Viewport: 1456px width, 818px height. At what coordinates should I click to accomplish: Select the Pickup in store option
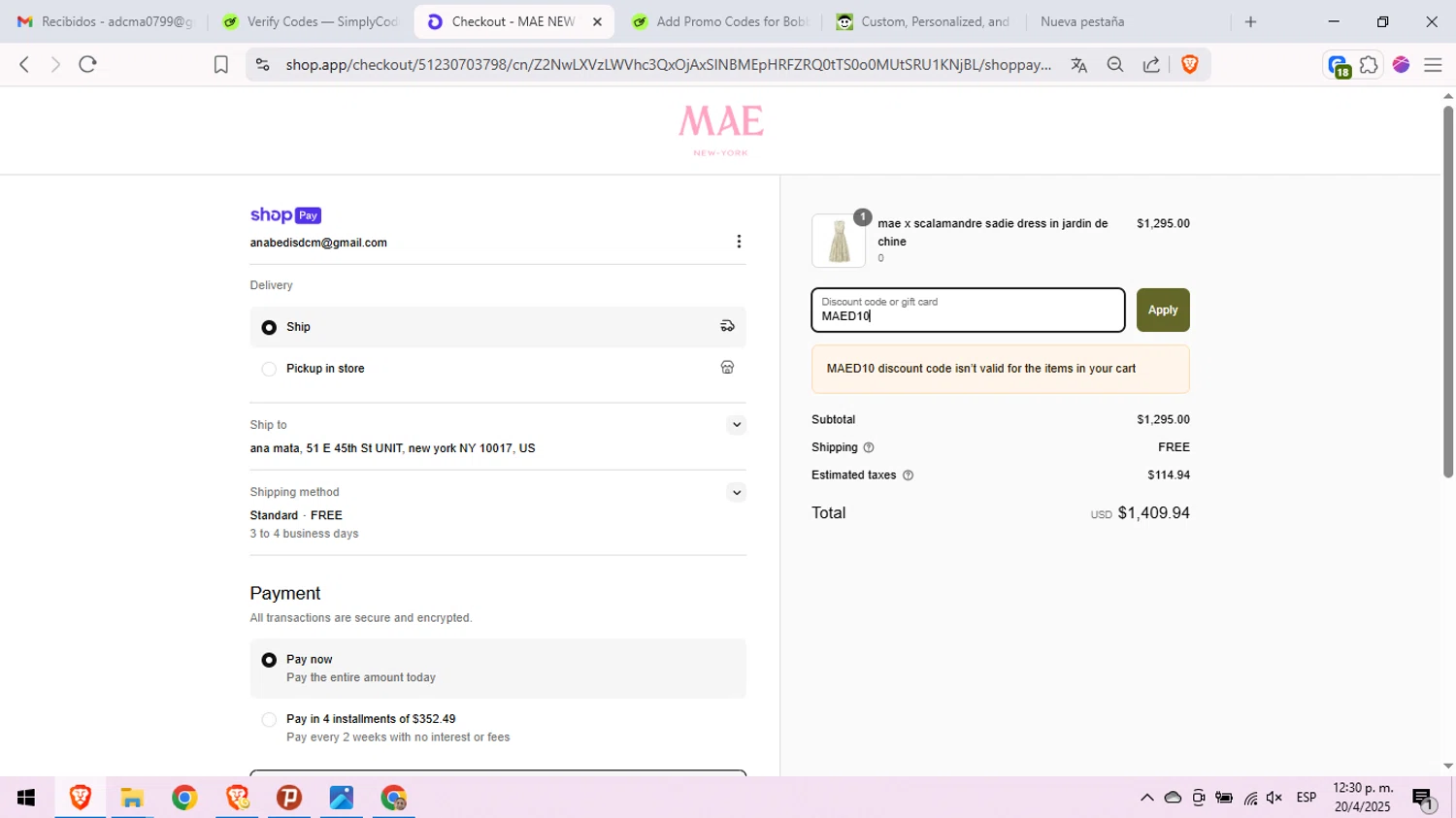pos(498,368)
